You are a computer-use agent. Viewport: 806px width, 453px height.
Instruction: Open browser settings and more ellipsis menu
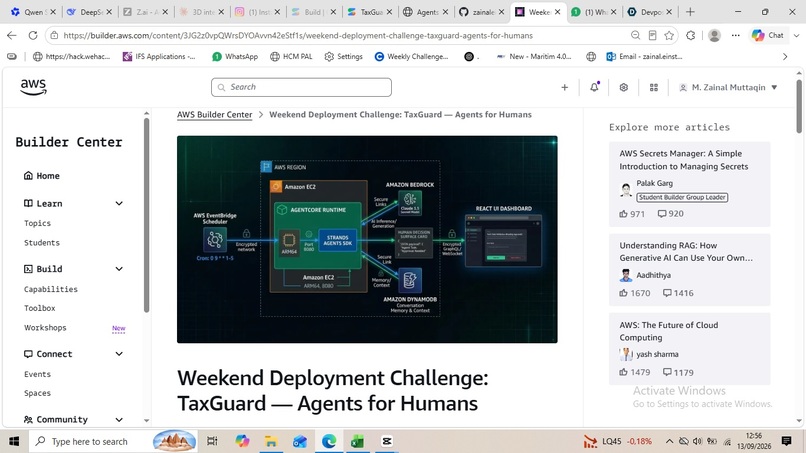click(736, 35)
